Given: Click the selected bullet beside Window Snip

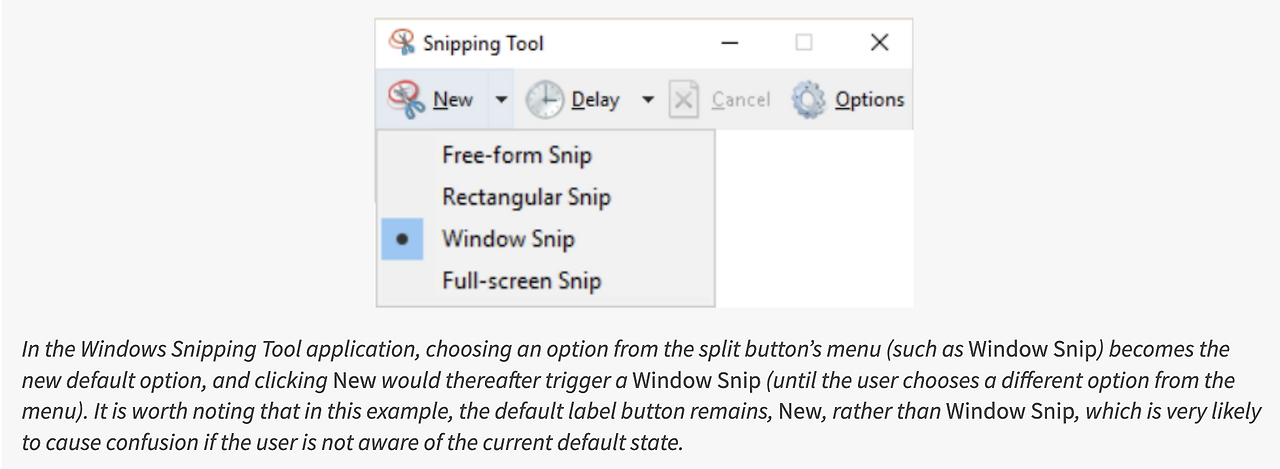Looking at the screenshot, I should point(402,239).
